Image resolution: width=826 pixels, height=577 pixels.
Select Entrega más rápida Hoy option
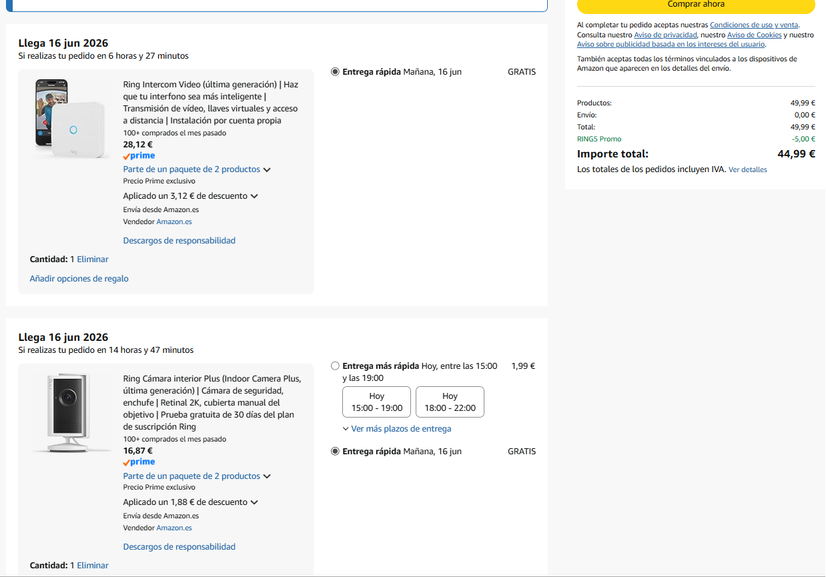335,366
